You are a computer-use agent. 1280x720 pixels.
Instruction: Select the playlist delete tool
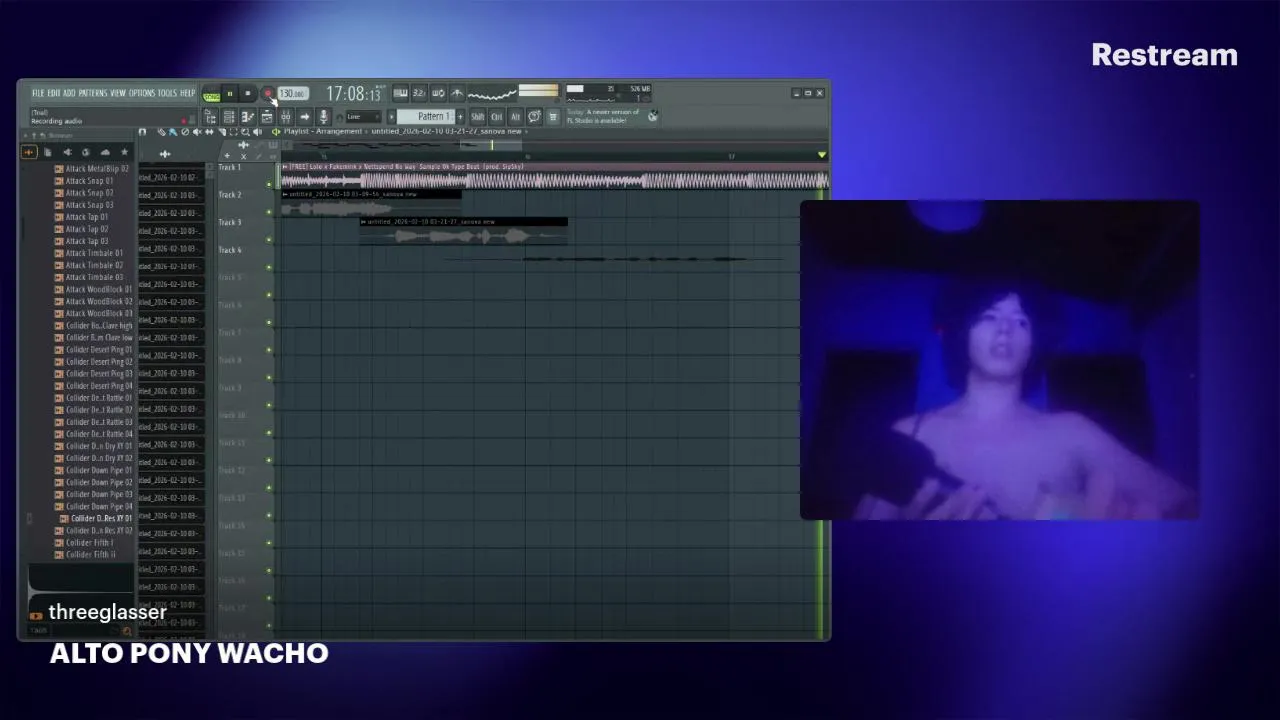(x=185, y=132)
